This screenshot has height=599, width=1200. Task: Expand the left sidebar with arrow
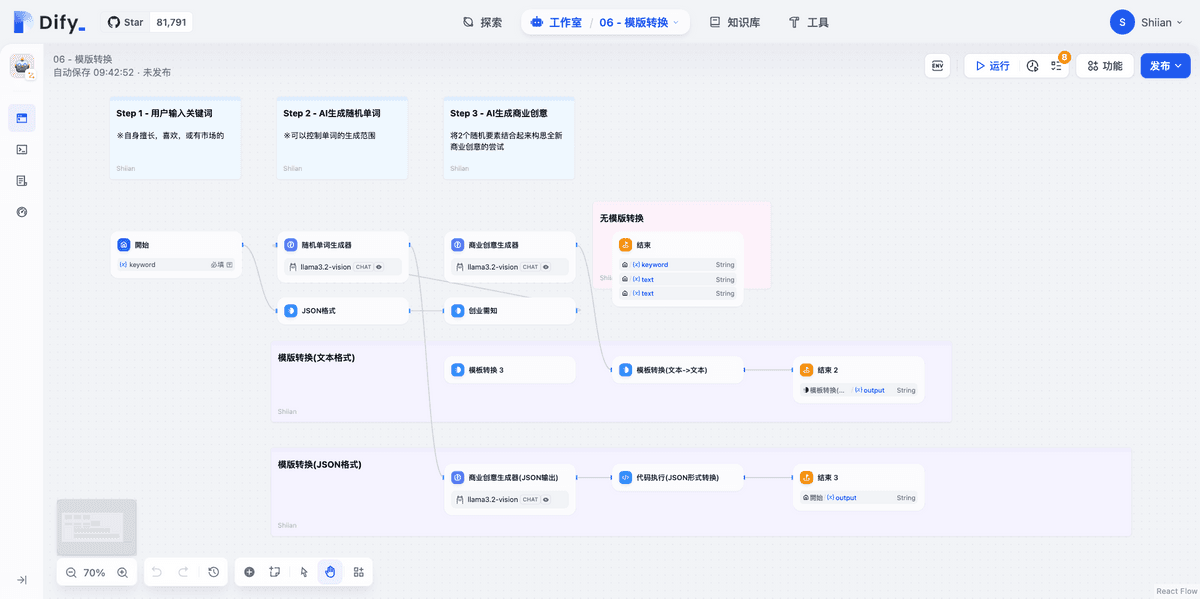[x=22, y=579]
